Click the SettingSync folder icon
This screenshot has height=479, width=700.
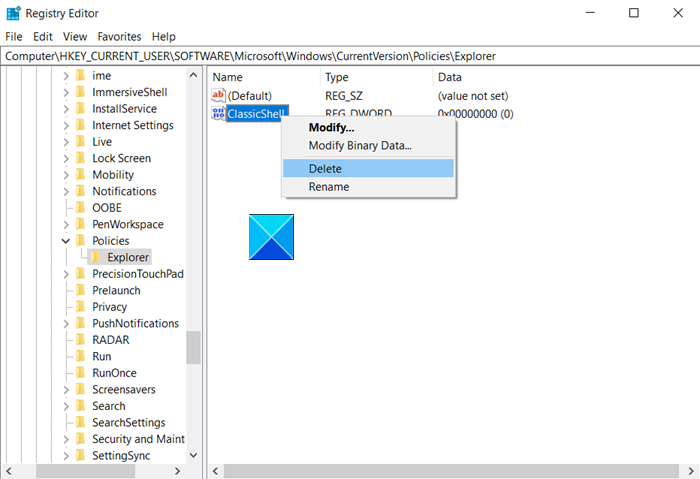tap(81, 455)
